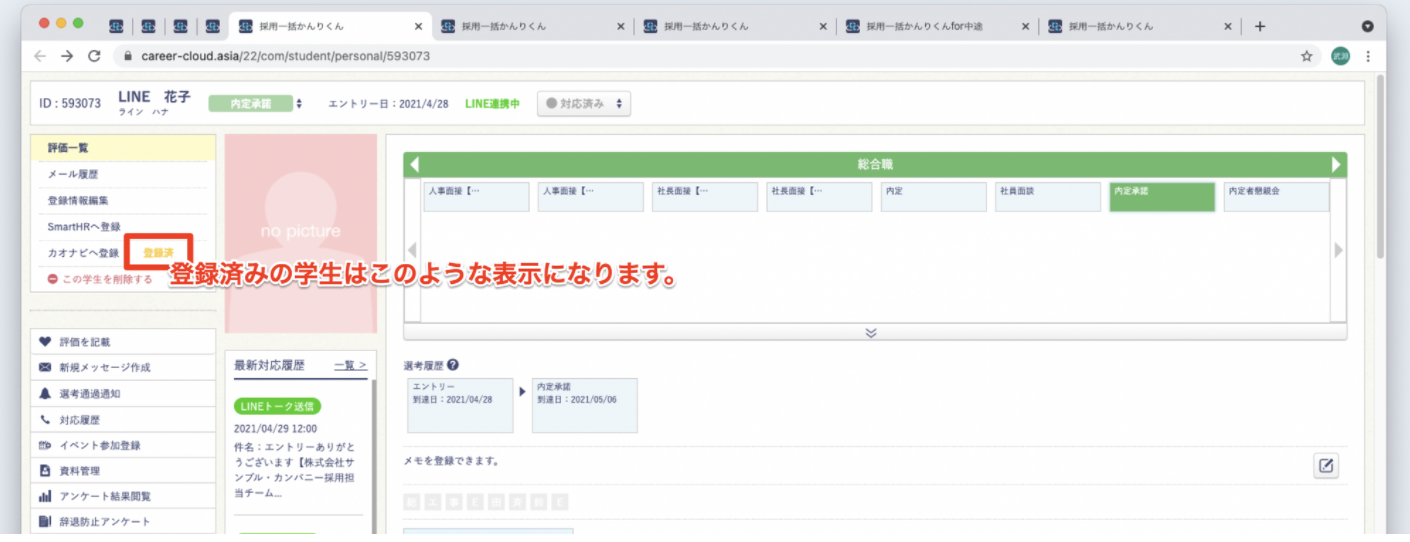Go back using the browser back arrow

40,56
